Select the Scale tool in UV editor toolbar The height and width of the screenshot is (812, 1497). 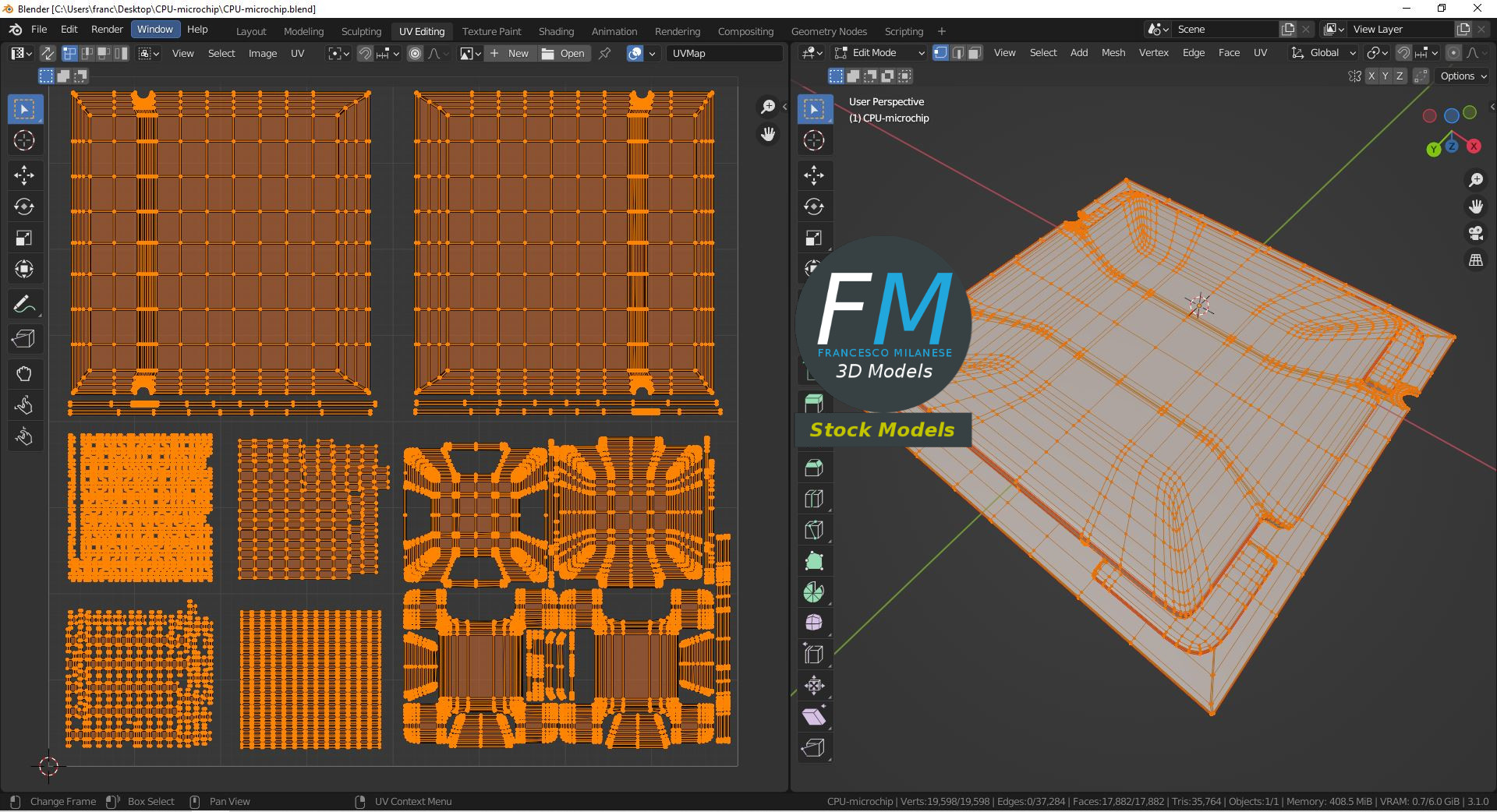pos(24,238)
